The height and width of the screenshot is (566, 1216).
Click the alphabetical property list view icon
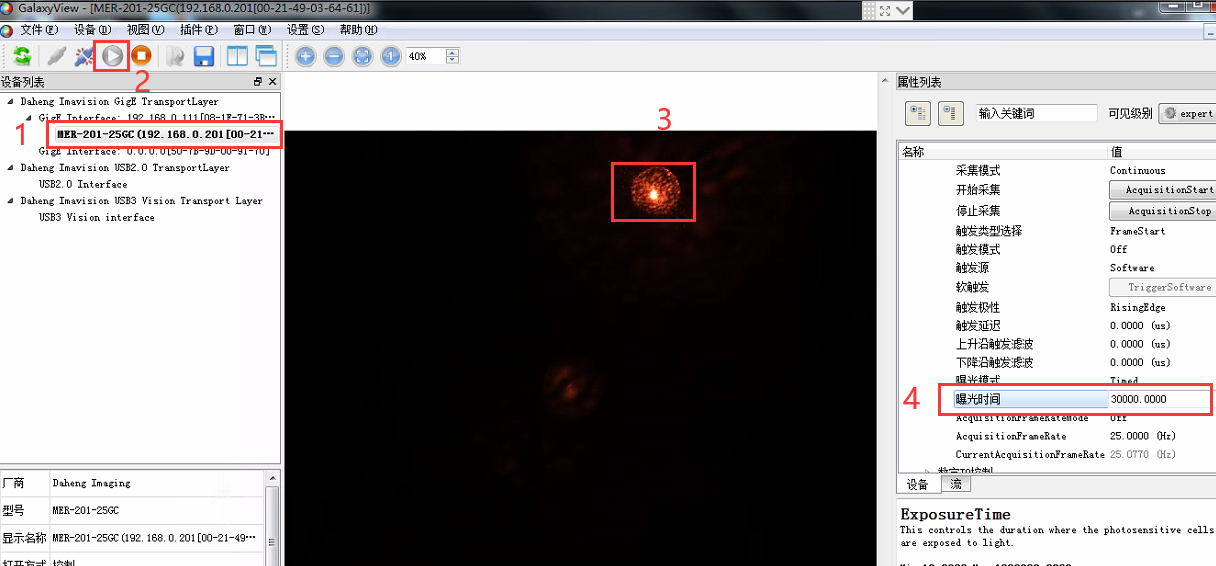950,113
